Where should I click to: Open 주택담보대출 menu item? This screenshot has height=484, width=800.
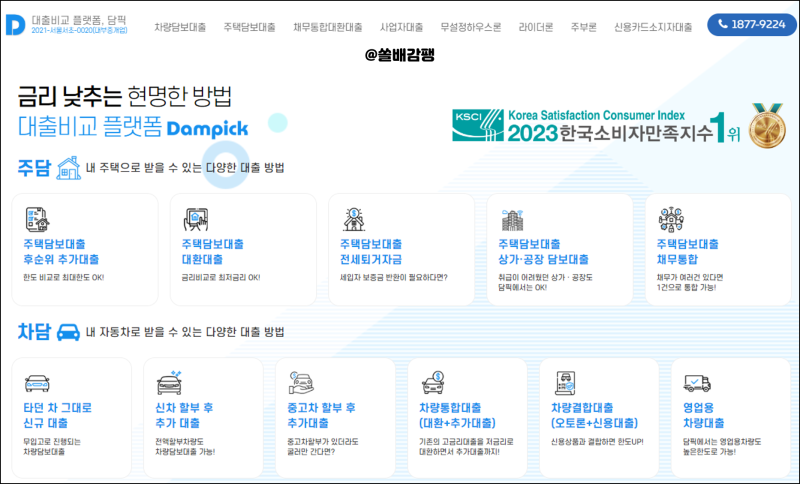[x=249, y=27]
